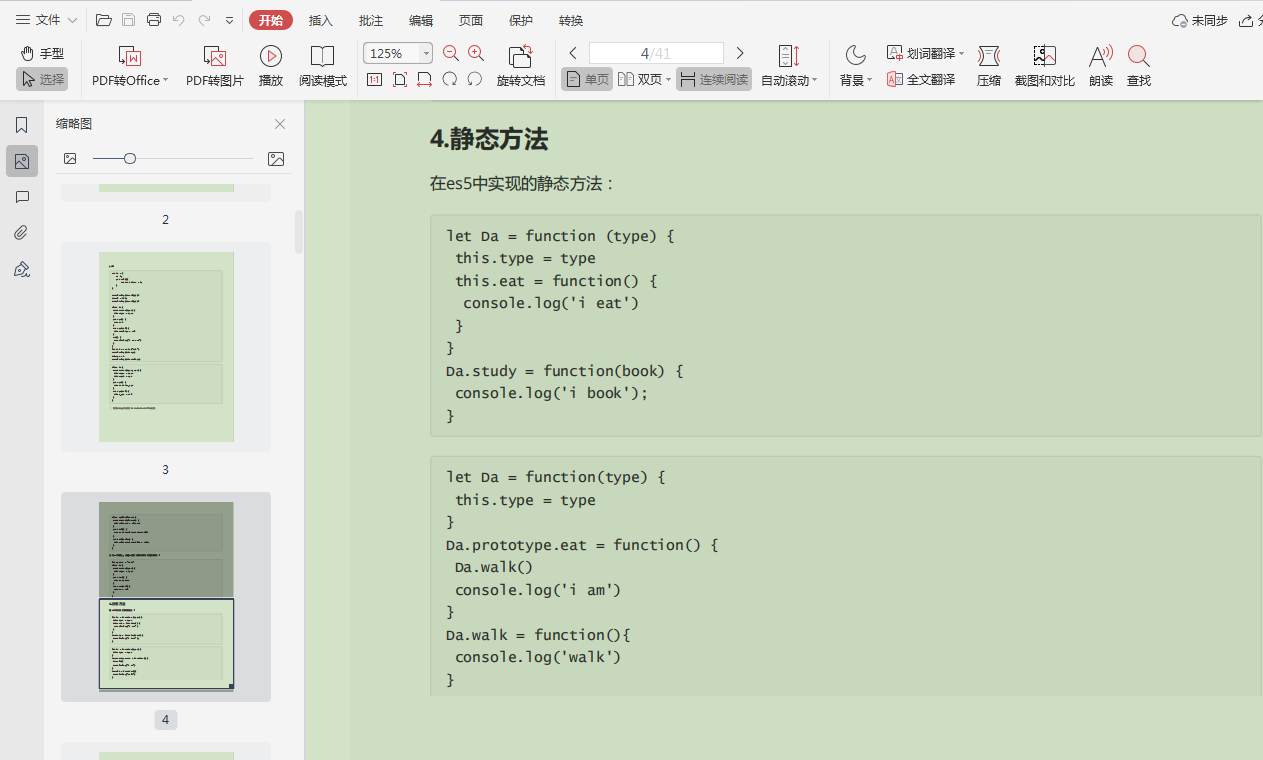Click small thumbnail size icon
Image resolution: width=1263 pixels, height=760 pixels.
tap(70, 158)
